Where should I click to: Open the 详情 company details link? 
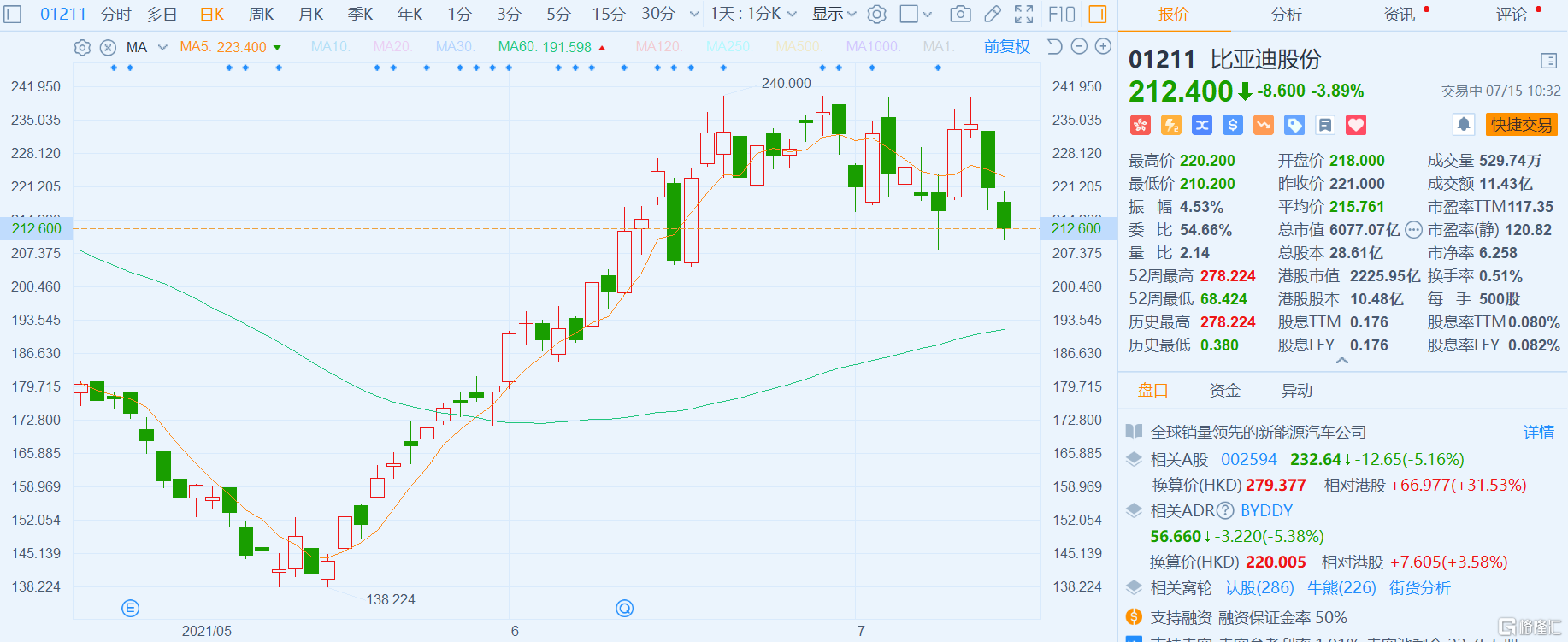pyautogui.click(x=1538, y=433)
